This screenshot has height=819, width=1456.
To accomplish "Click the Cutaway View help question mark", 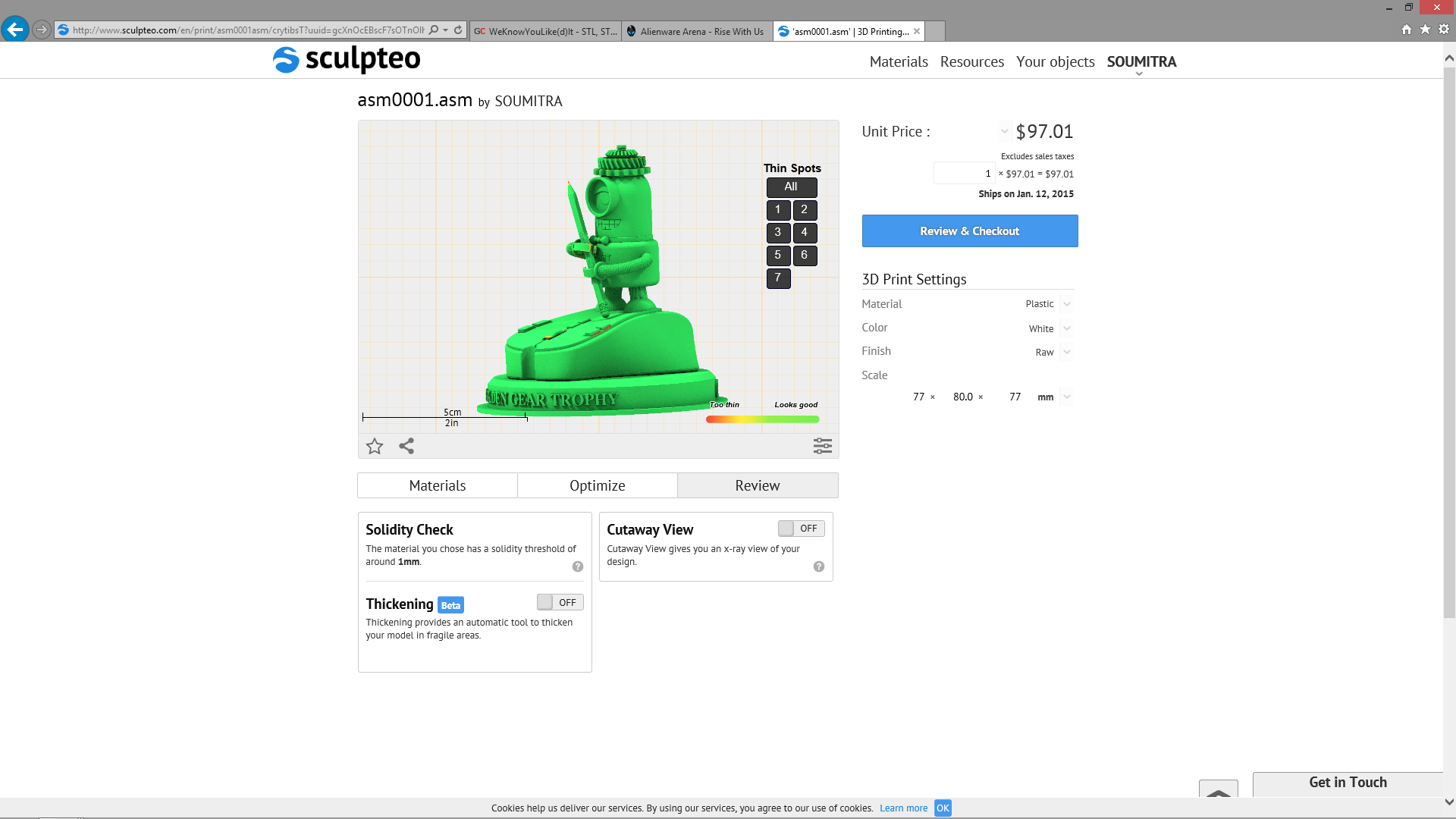I will (819, 566).
